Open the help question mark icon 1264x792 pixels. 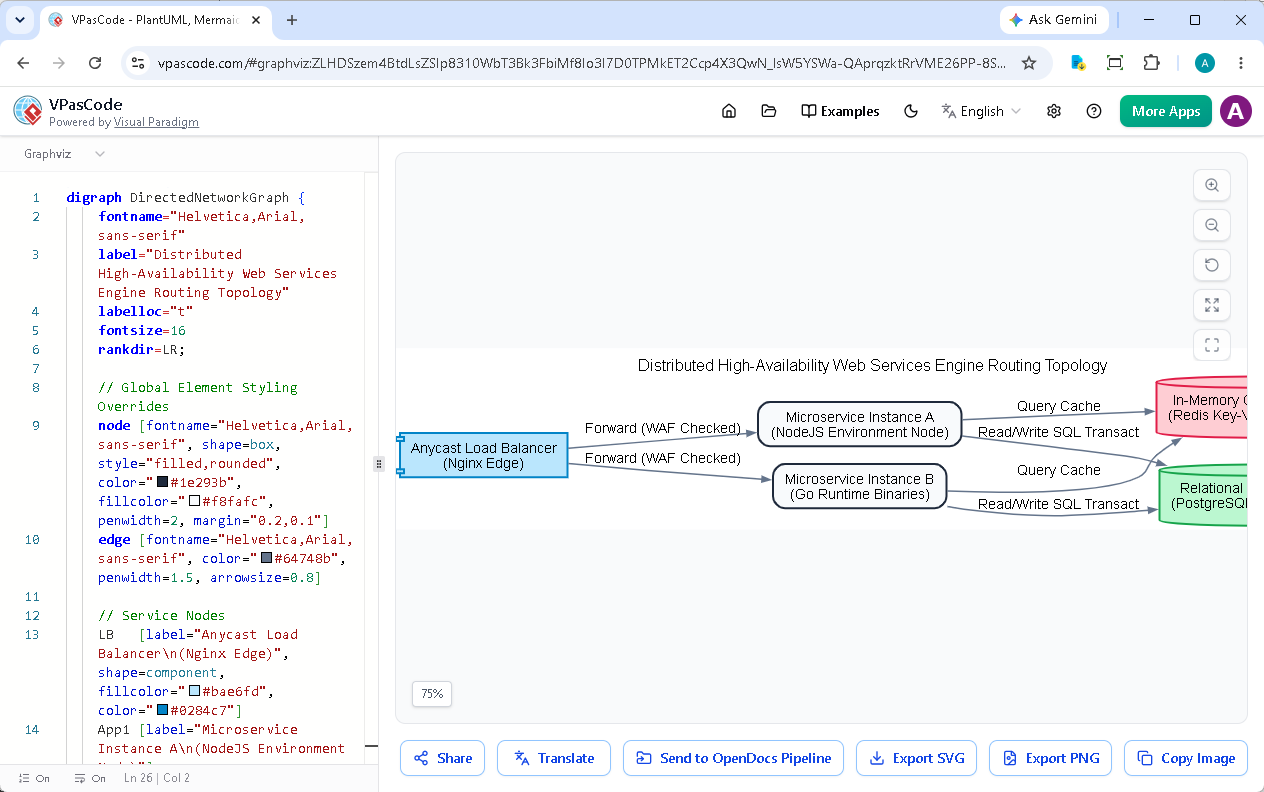[1094, 111]
